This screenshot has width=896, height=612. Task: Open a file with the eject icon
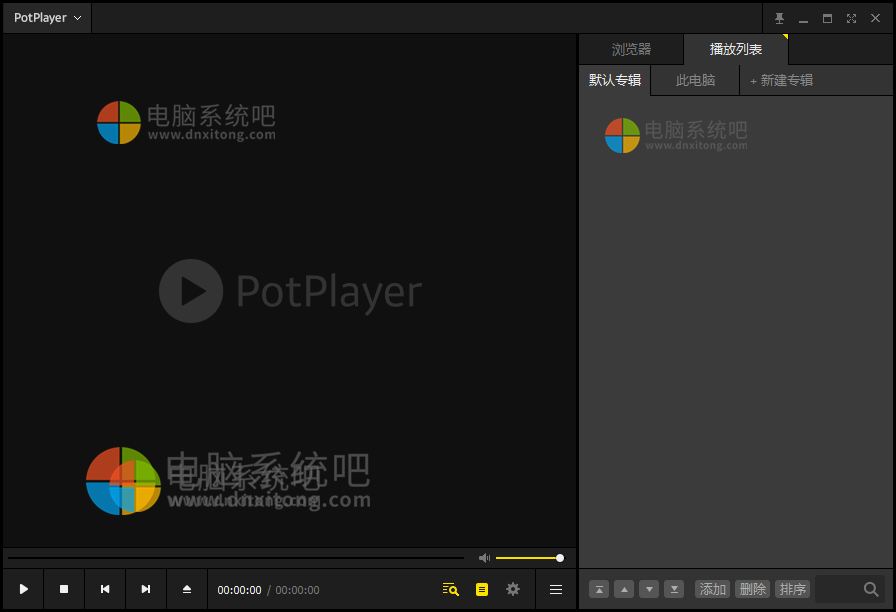coord(187,589)
